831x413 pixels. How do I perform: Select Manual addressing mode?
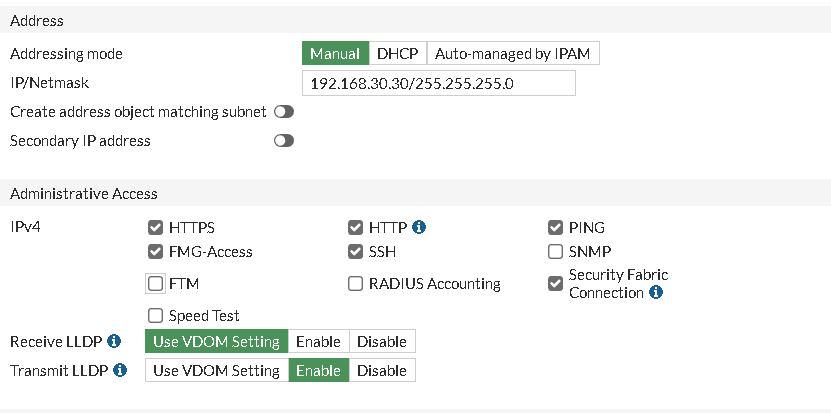click(335, 54)
